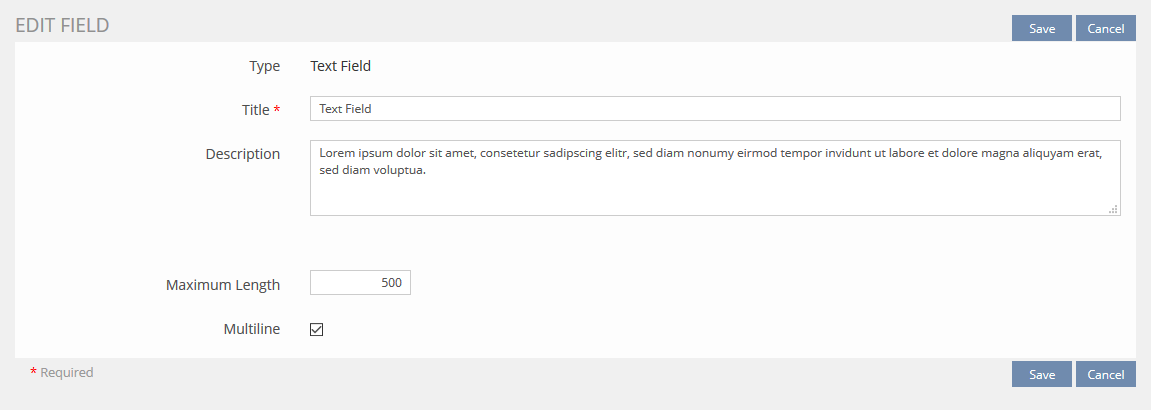The width and height of the screenshot is (1151, 410).
Task: Click the top Cancel button
Action: (1105, 28)
